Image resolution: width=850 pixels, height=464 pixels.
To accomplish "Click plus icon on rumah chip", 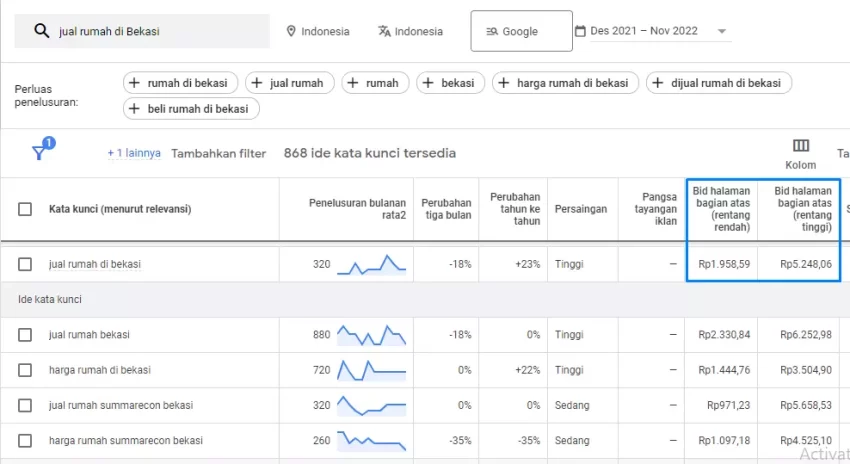I will [x=353, y=83].
